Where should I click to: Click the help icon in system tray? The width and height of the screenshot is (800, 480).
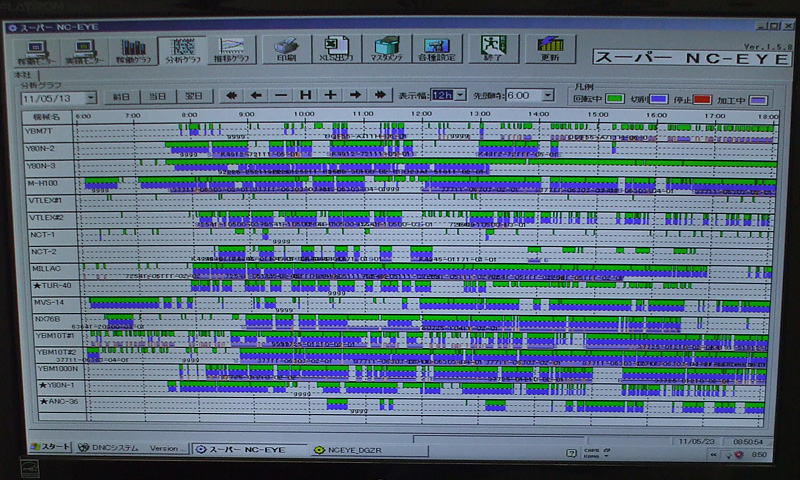pyautogui.click(x=571, y=452)
